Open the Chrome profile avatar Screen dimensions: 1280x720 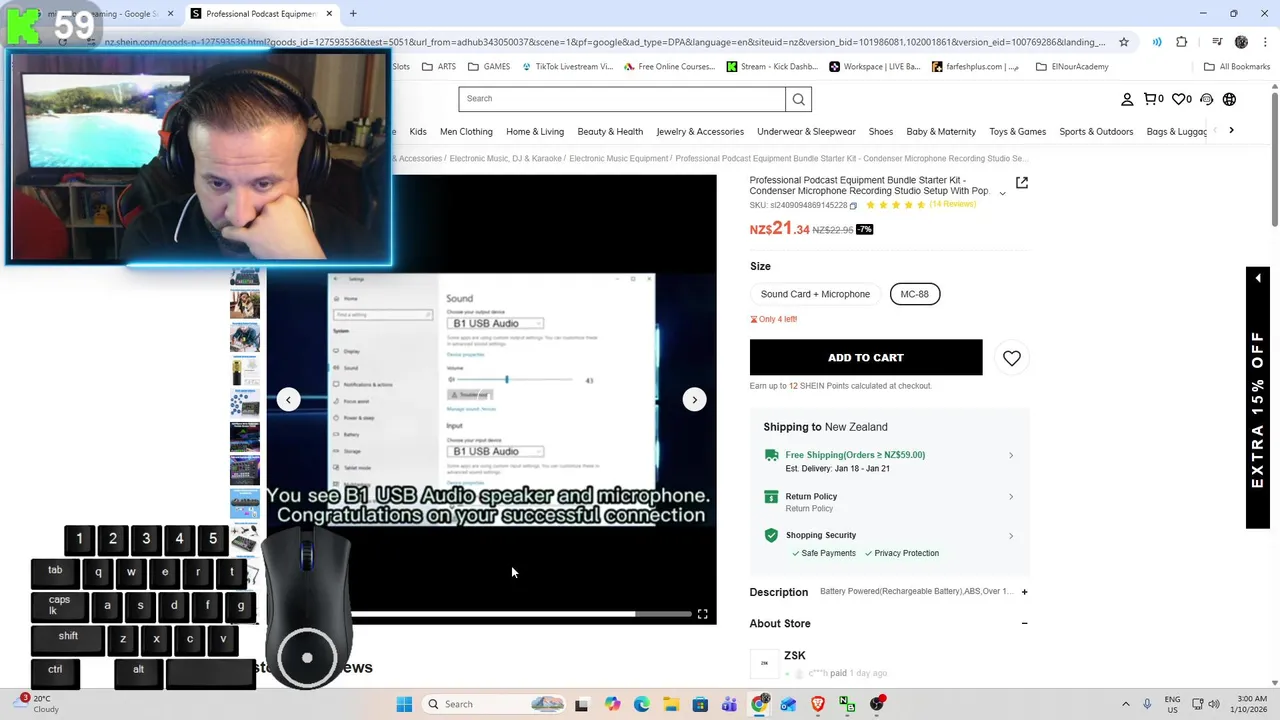pyautogui.click(x=1241, y=42)
